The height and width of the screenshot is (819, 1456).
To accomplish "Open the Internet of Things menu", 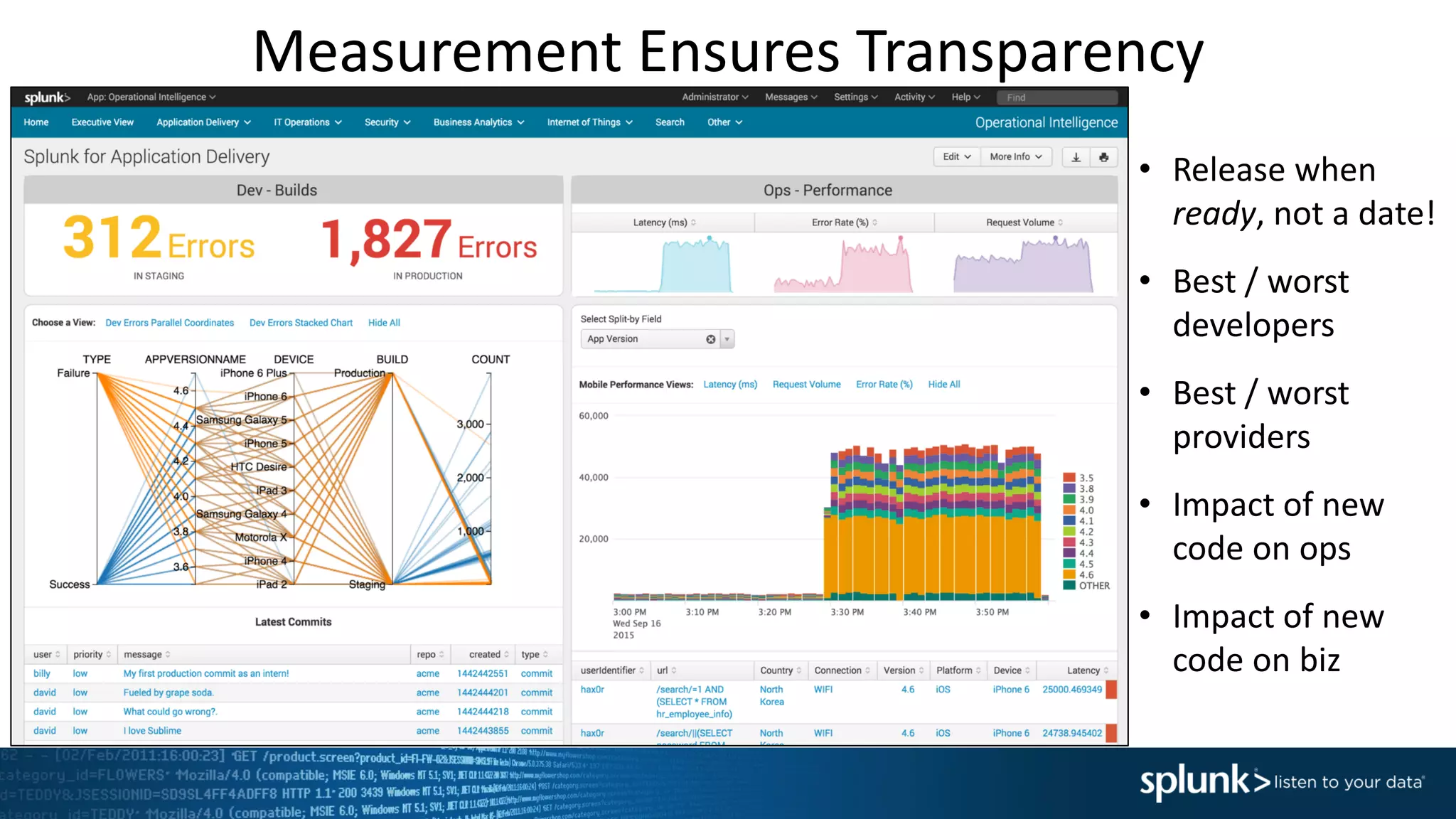I will point(589,122).
